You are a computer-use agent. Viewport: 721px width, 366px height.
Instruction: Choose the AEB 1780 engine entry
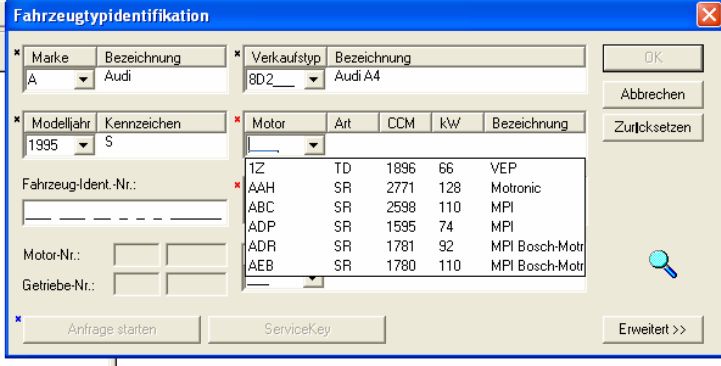pos(415,265)
